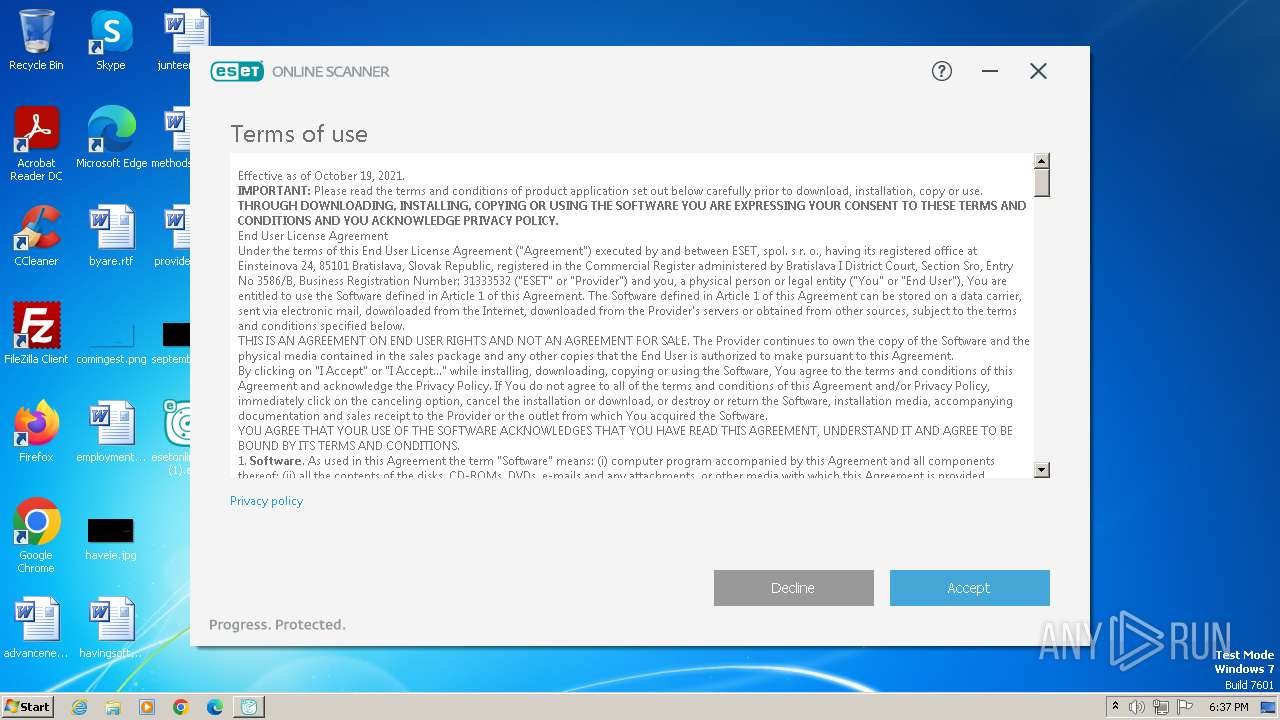Click the 'Terms of use' heading
Viewport: 1280px width, 720px height.
pyautogui.click(x=299, y=134)
